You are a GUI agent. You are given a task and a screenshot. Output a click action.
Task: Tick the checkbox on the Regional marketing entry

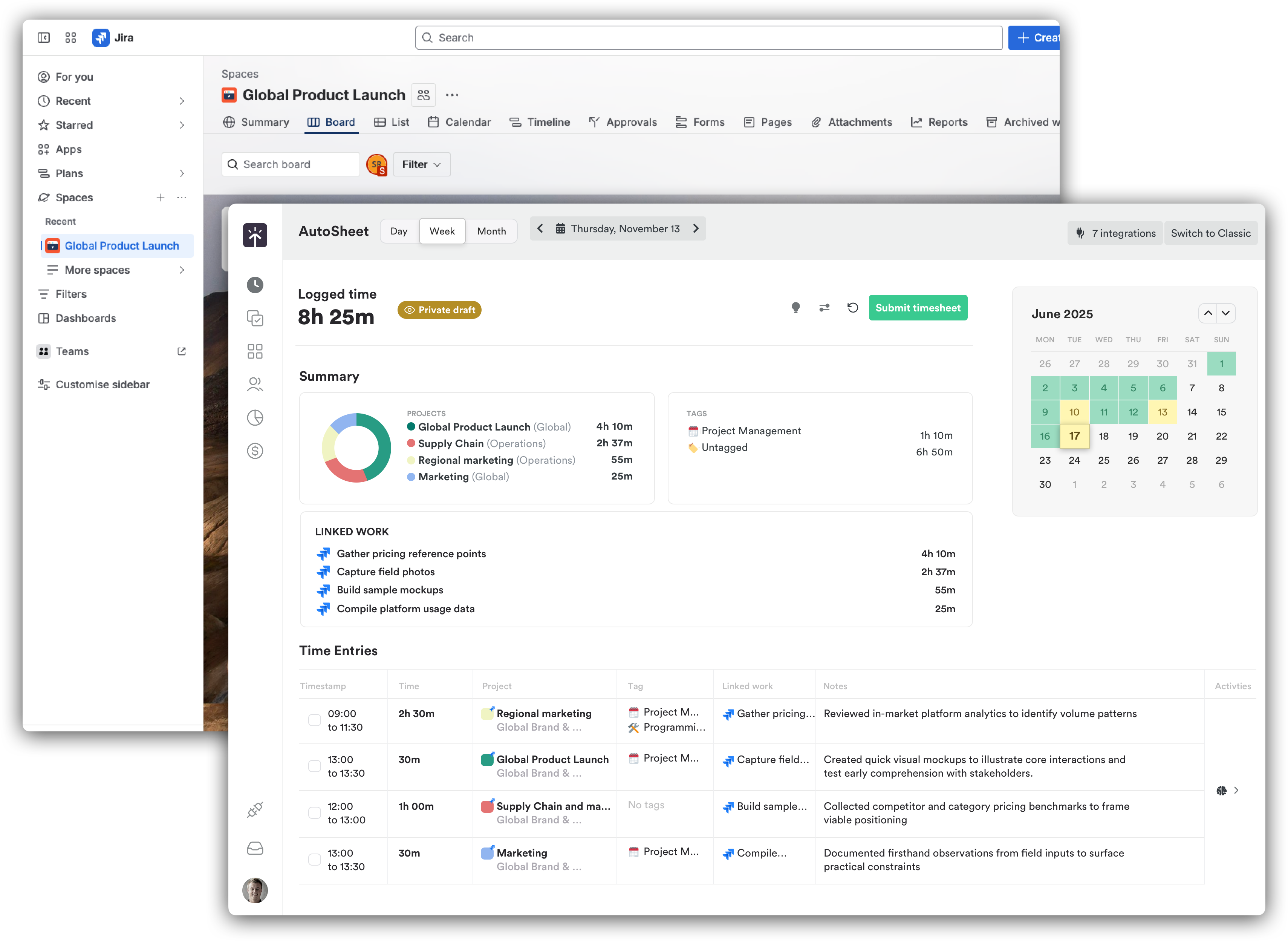point(314,720)
